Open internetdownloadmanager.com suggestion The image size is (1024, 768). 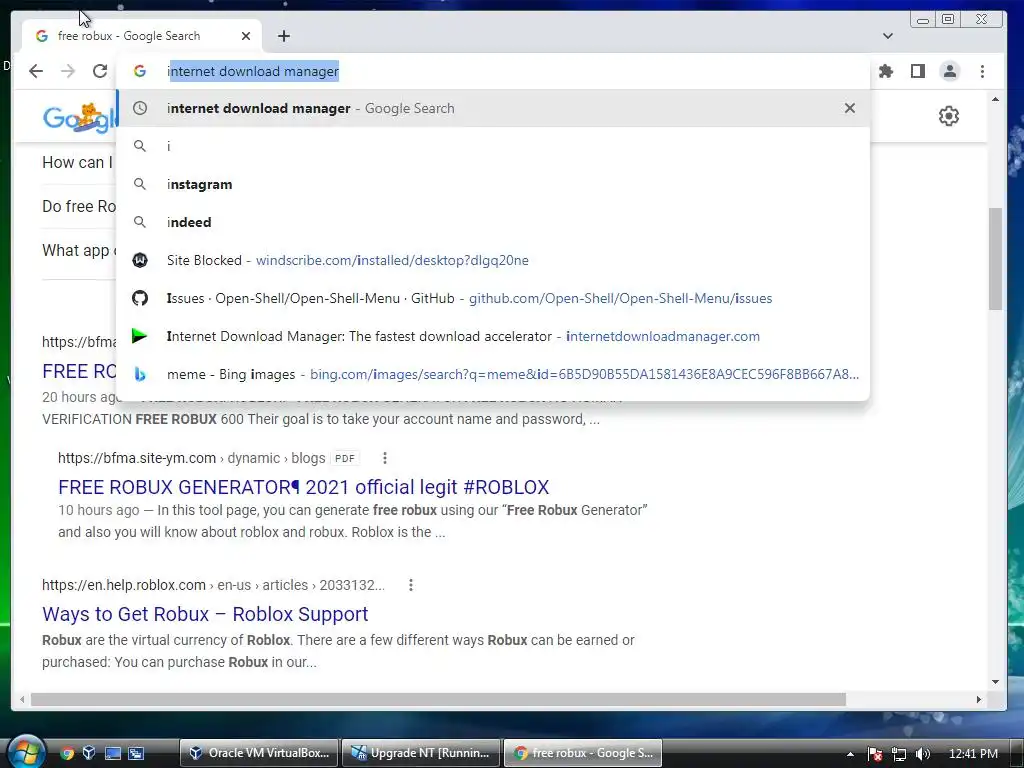point(493,336)
